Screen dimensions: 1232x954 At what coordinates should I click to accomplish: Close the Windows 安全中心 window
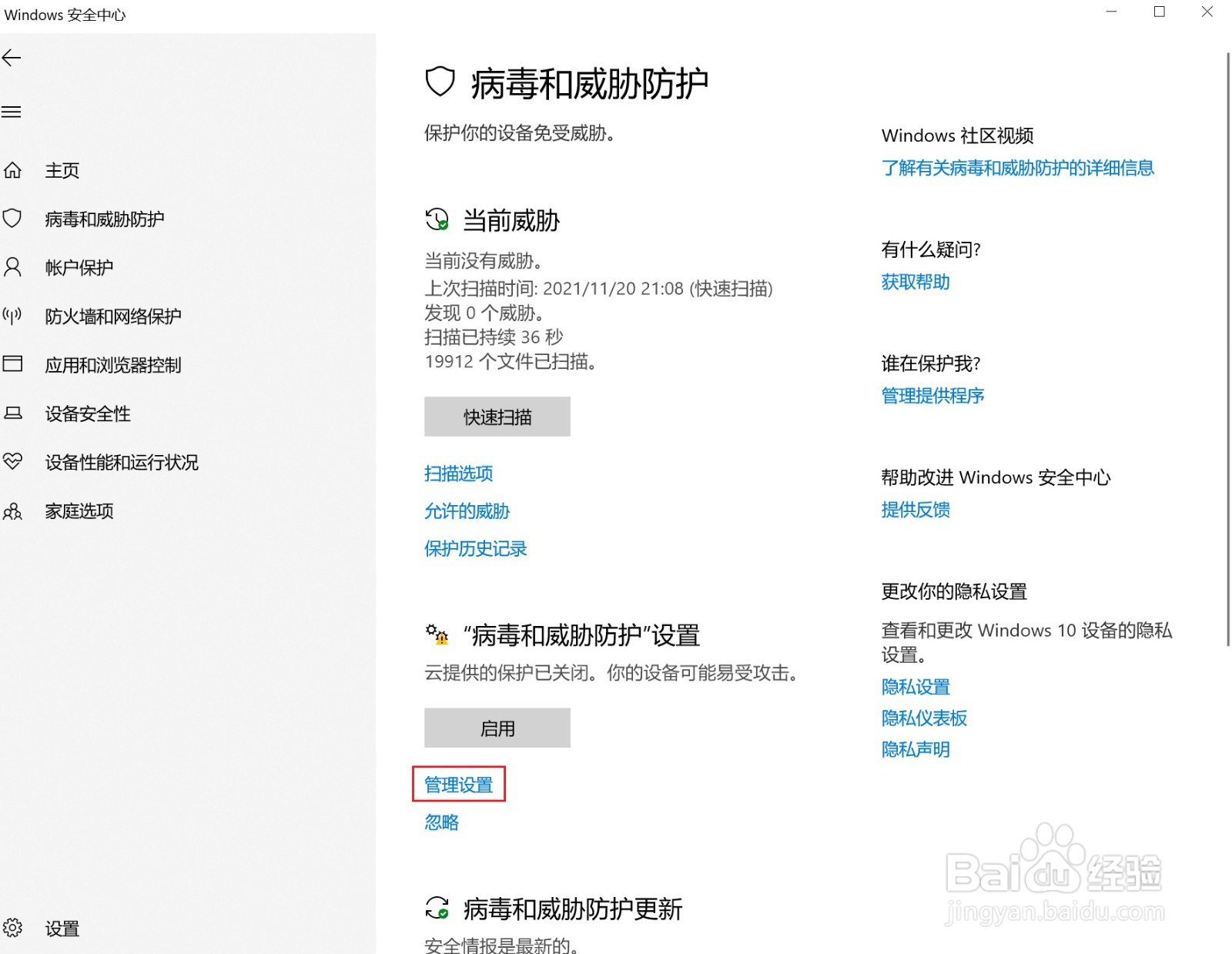coord(1207,12)
